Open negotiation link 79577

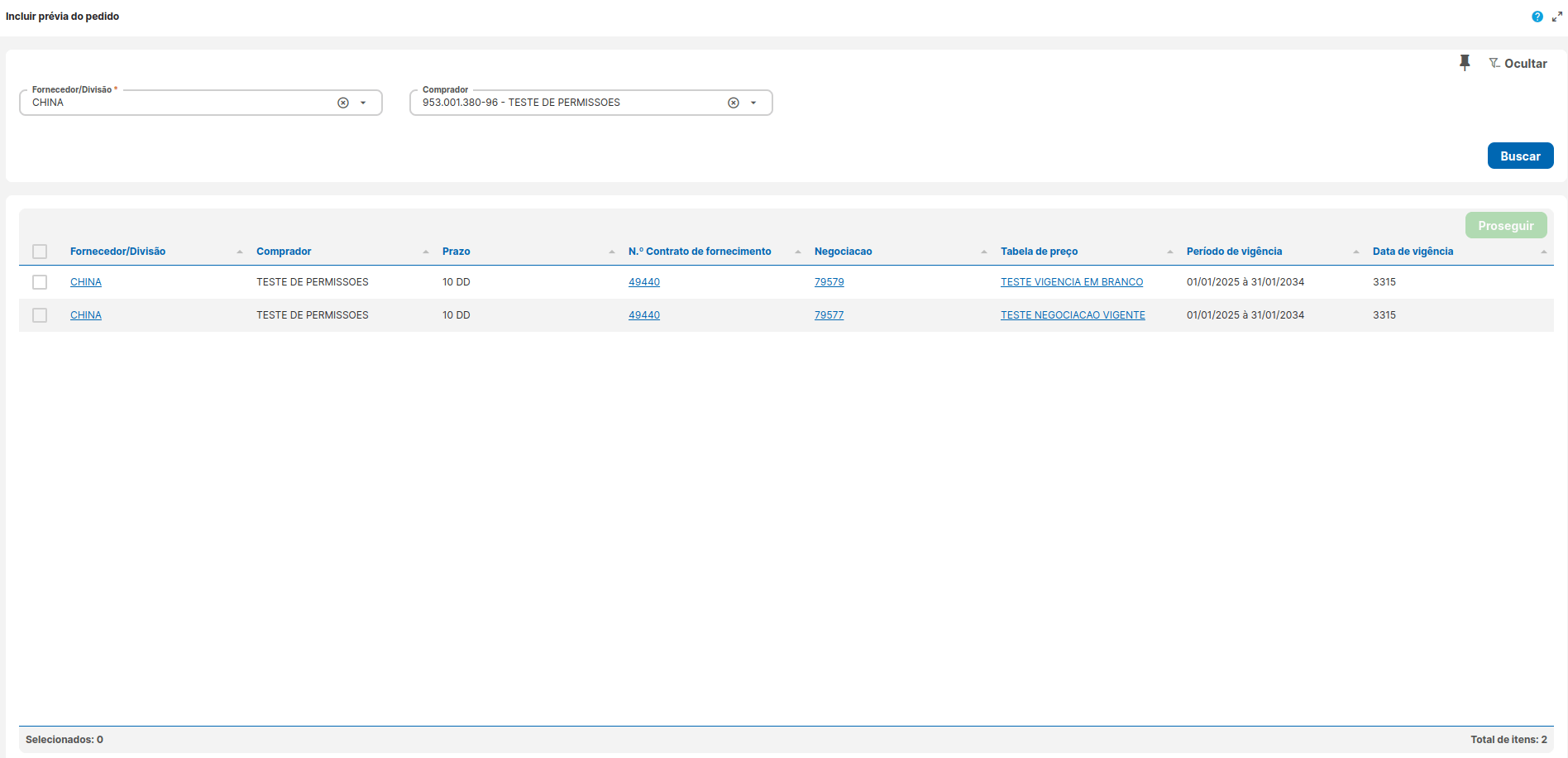click(829, 315)
